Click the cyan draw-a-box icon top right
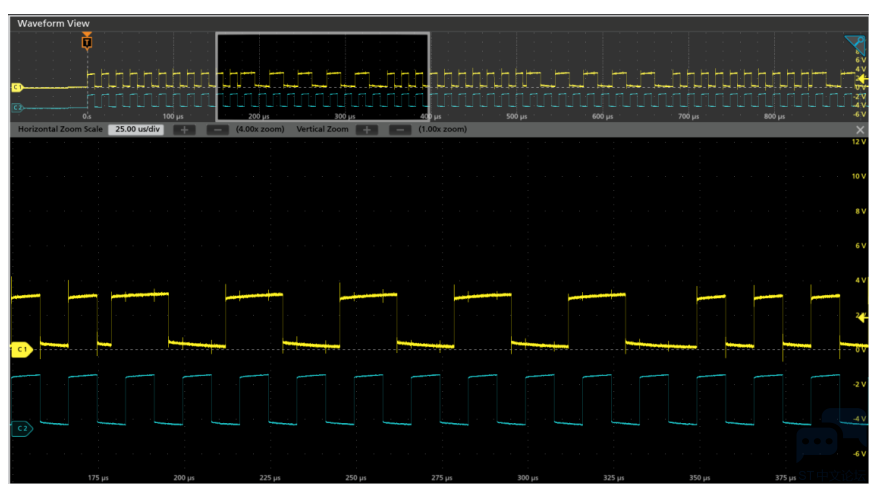Screen dimensions: 875x491 (x=855, y=44)
